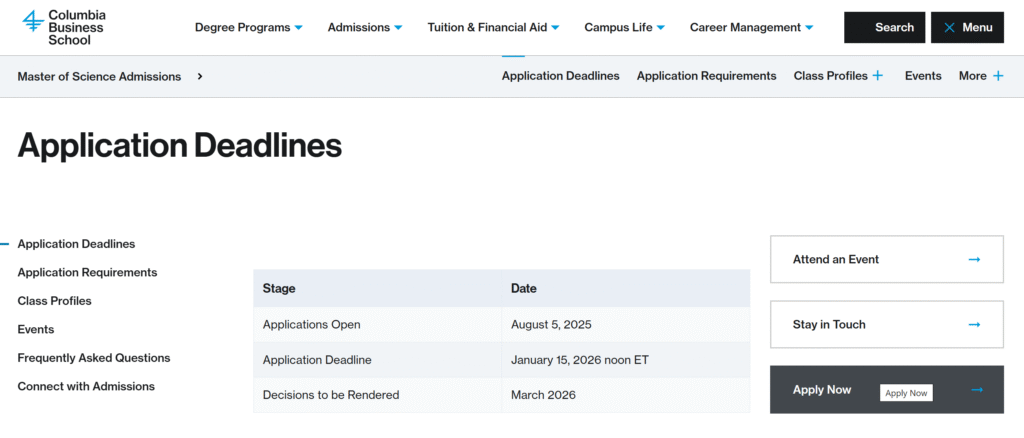Click the Master of Science Admissions breadcrumb
This screenshot has width=1024, height=438.
tap(99, 76)
